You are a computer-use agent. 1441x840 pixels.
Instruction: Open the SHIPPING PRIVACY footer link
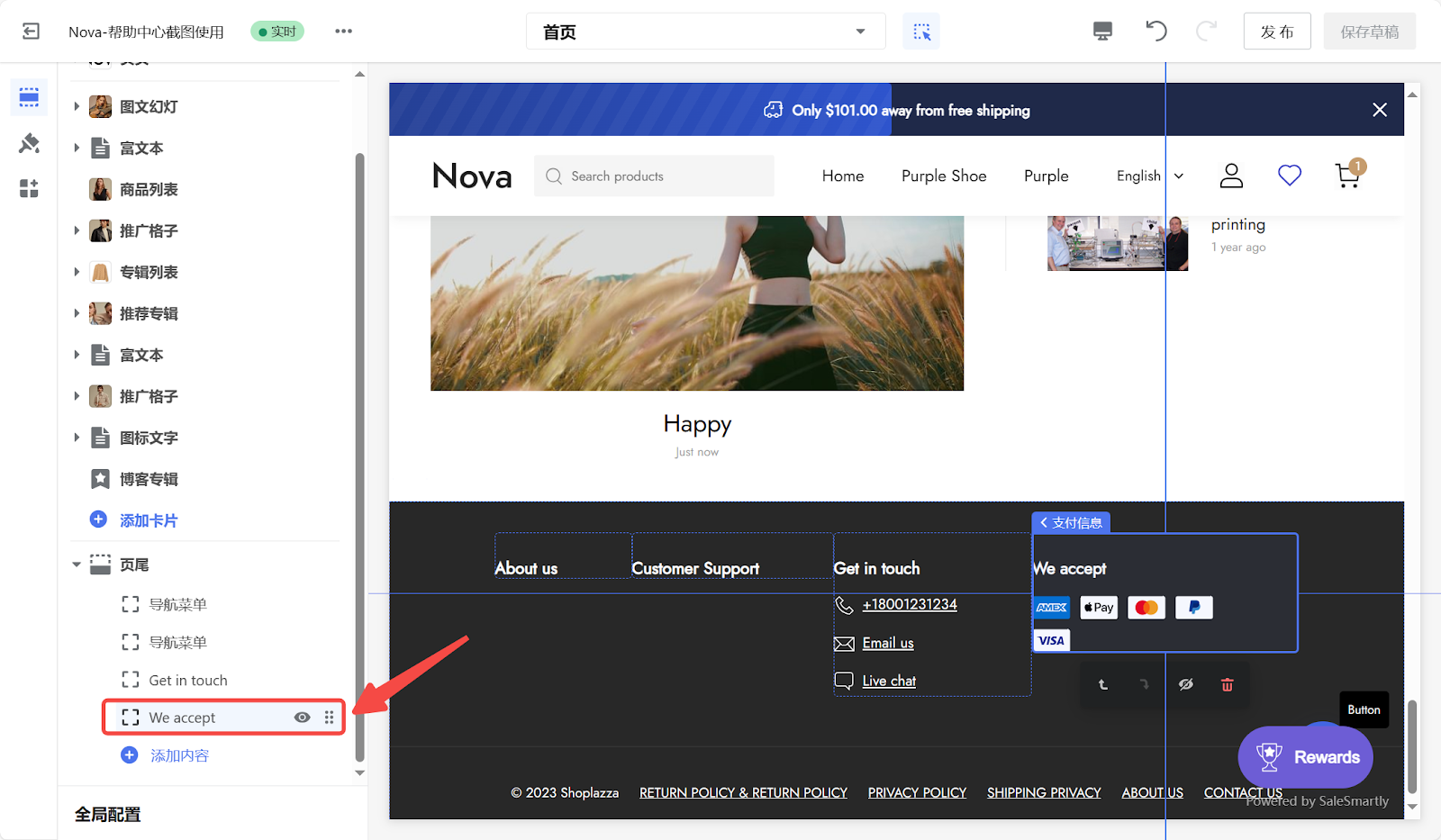pyautogui.click(x=1044, y=792)
